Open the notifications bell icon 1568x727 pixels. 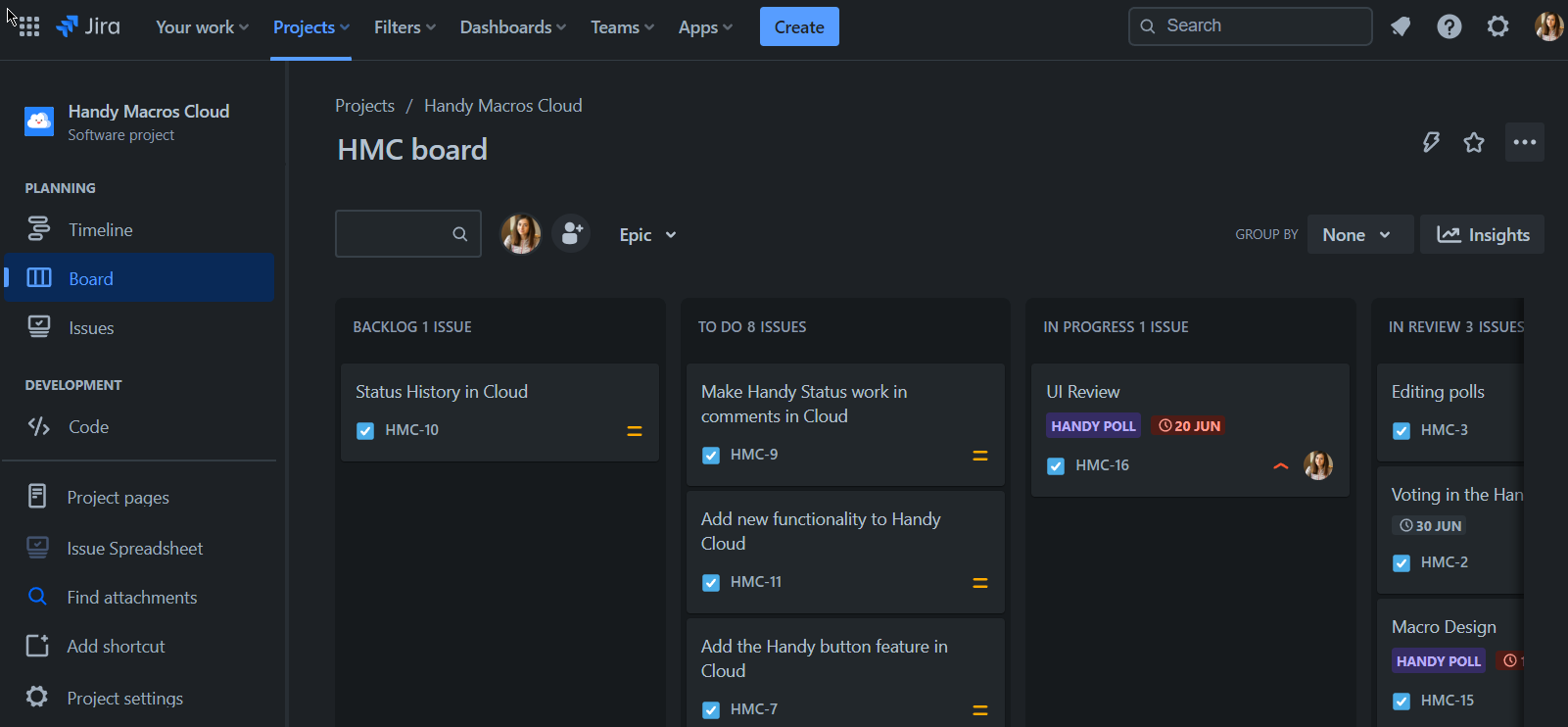(x=1401, y=26)
